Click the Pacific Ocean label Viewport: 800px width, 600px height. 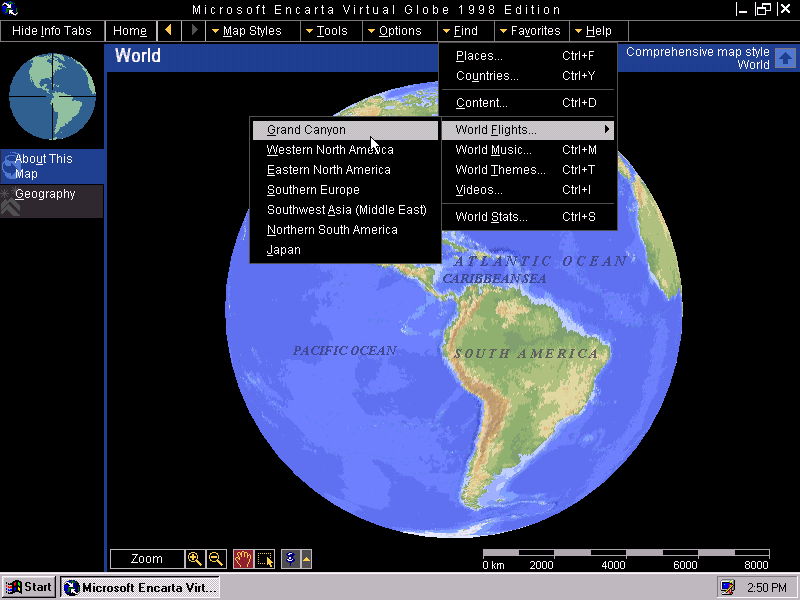344,351
